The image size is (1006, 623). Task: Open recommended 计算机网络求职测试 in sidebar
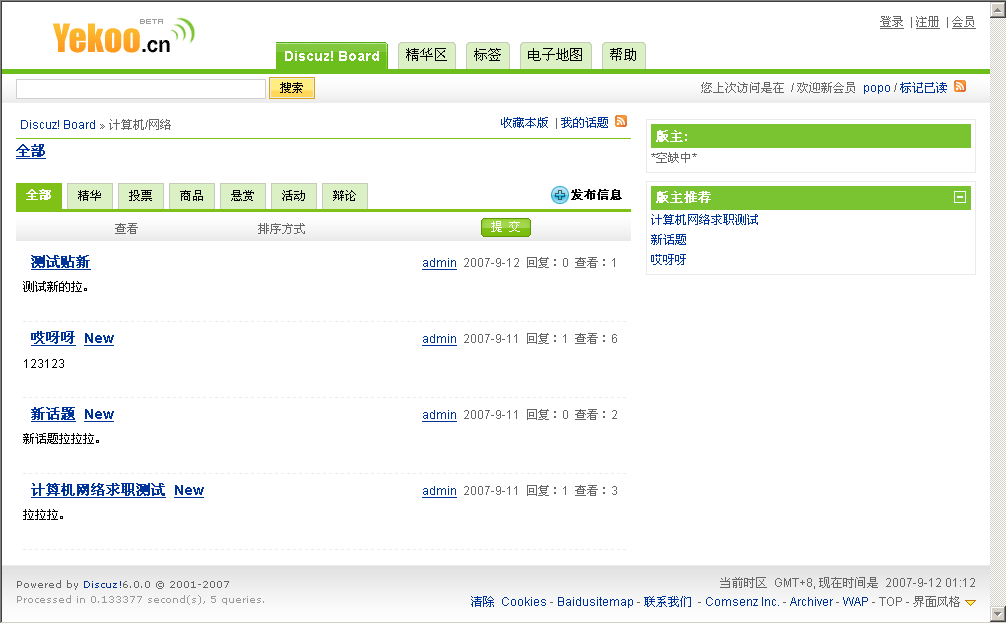[704, 219]
